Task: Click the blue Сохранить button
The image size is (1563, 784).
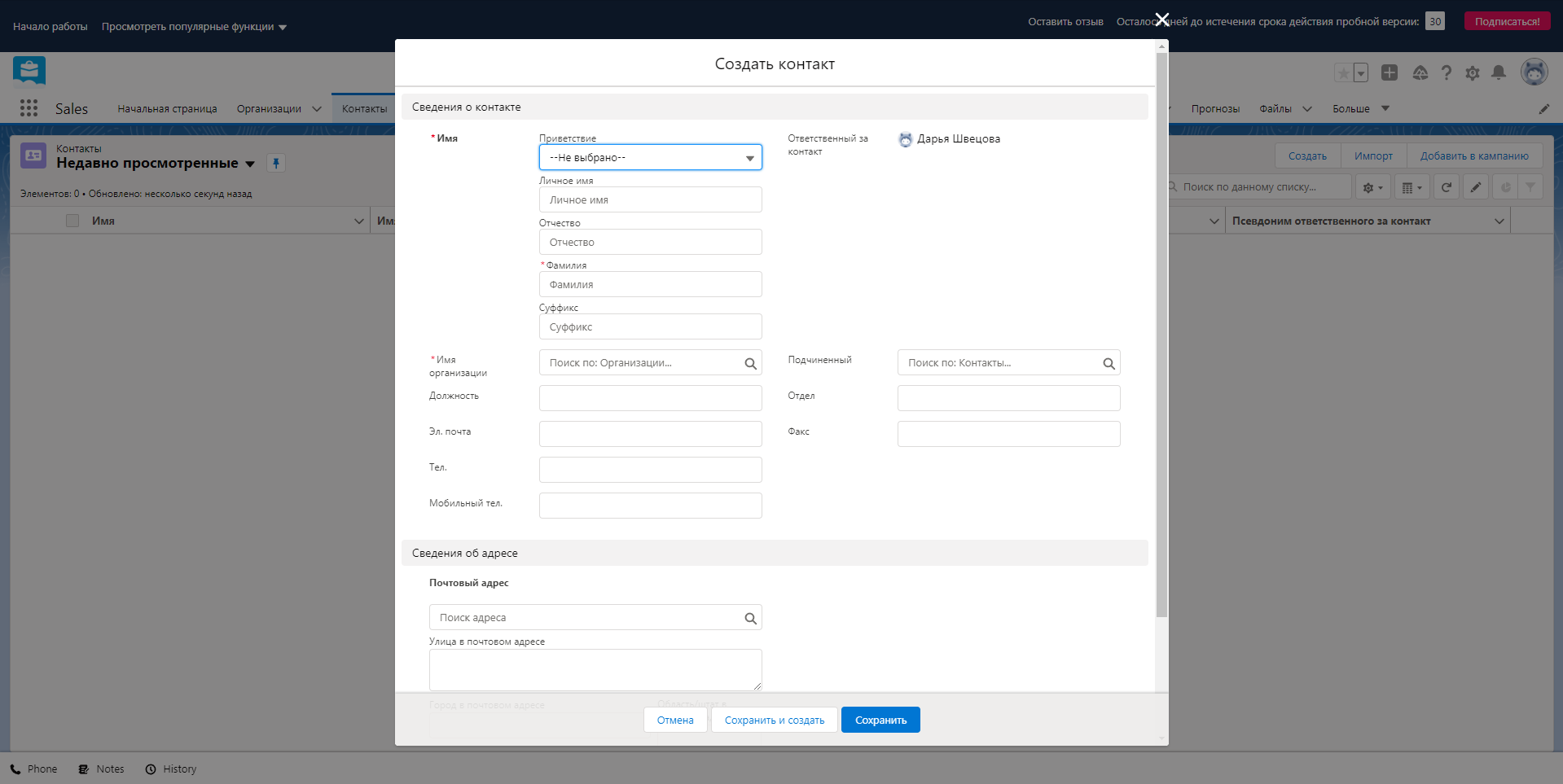Action: (880, 720)
